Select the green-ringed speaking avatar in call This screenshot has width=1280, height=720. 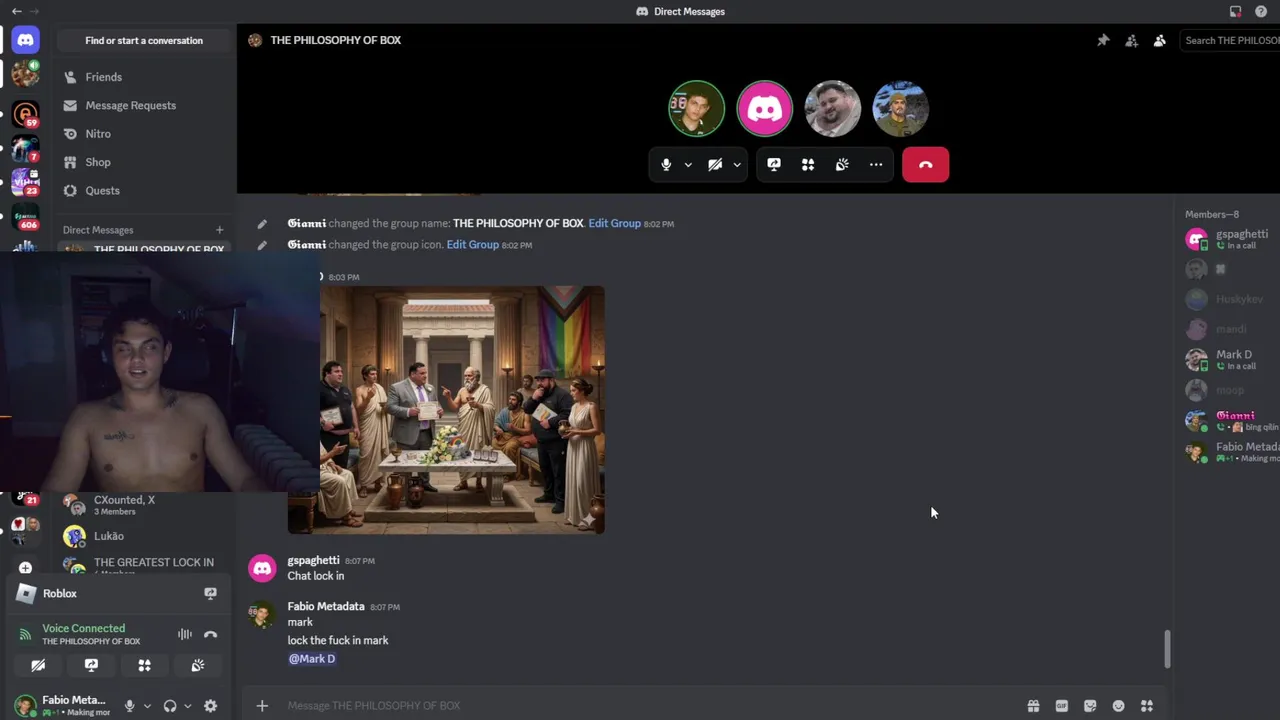click(x=697, y=108)
